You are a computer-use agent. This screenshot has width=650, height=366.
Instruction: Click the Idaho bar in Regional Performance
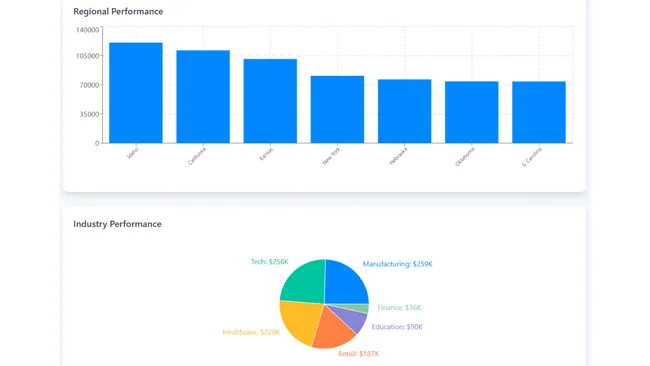[x=136, y=93]
